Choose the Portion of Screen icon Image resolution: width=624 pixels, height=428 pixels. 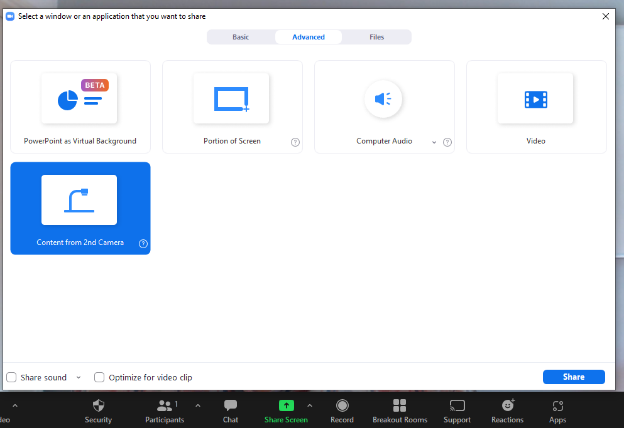point(231,99)
